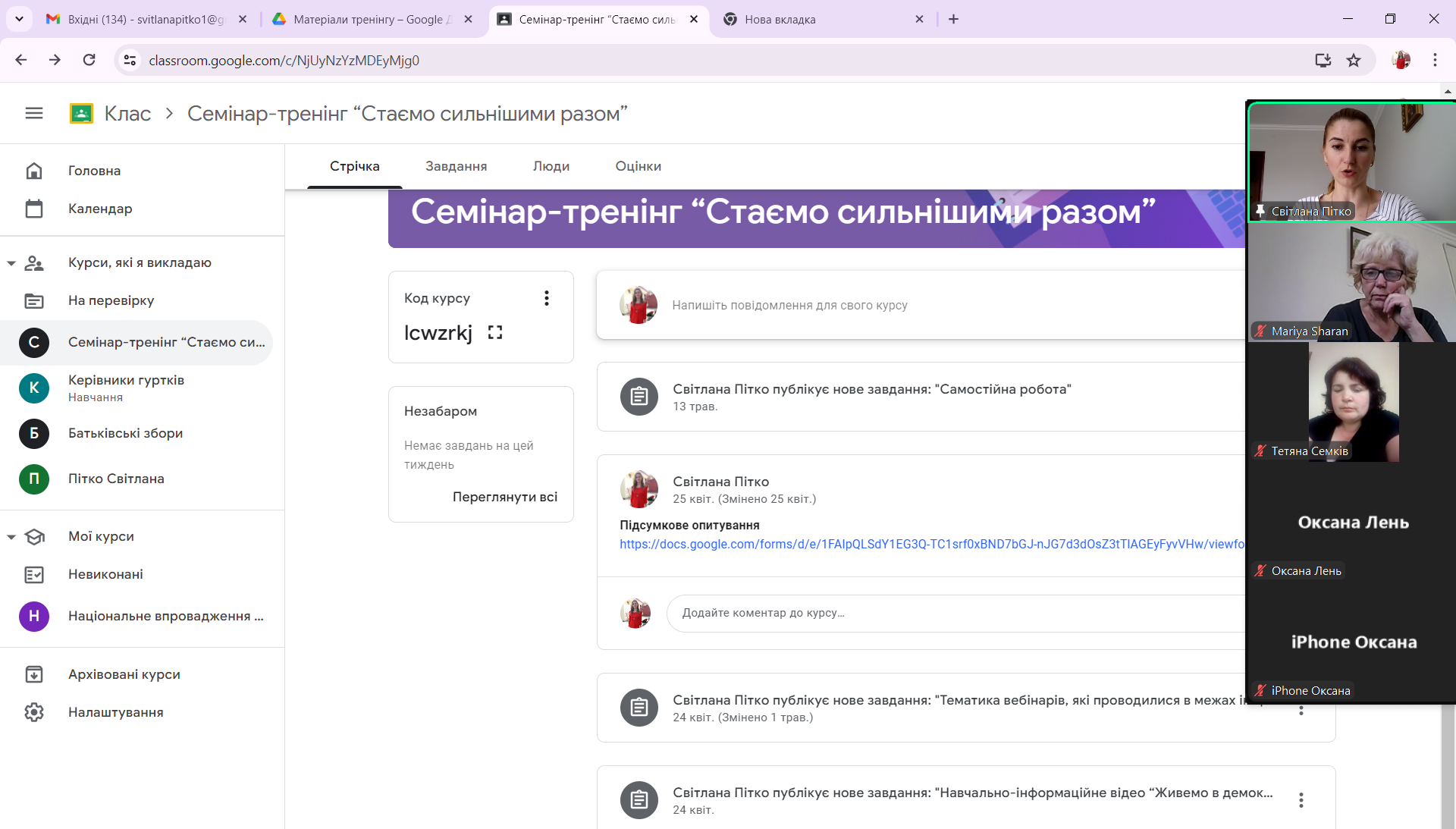The width and height of the screenshot is (1456, 829).
Task: Open options for the Живемо в демократії assignment post
Action: tap(1301, 800)
